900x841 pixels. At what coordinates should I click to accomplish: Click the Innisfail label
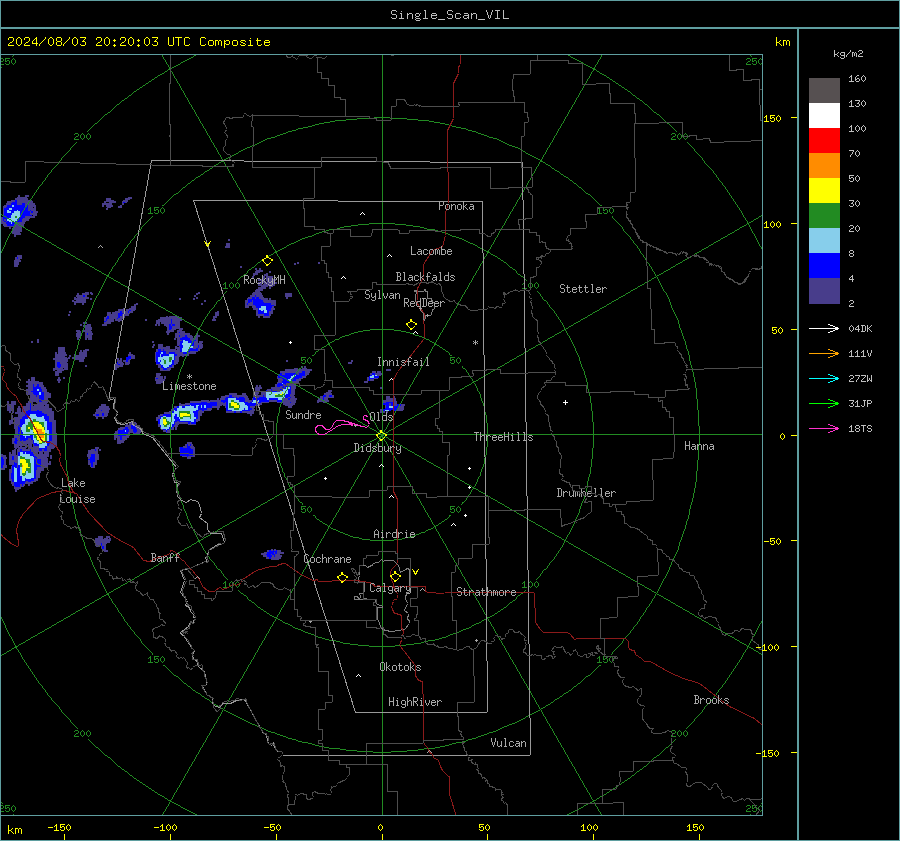(403, 362)
